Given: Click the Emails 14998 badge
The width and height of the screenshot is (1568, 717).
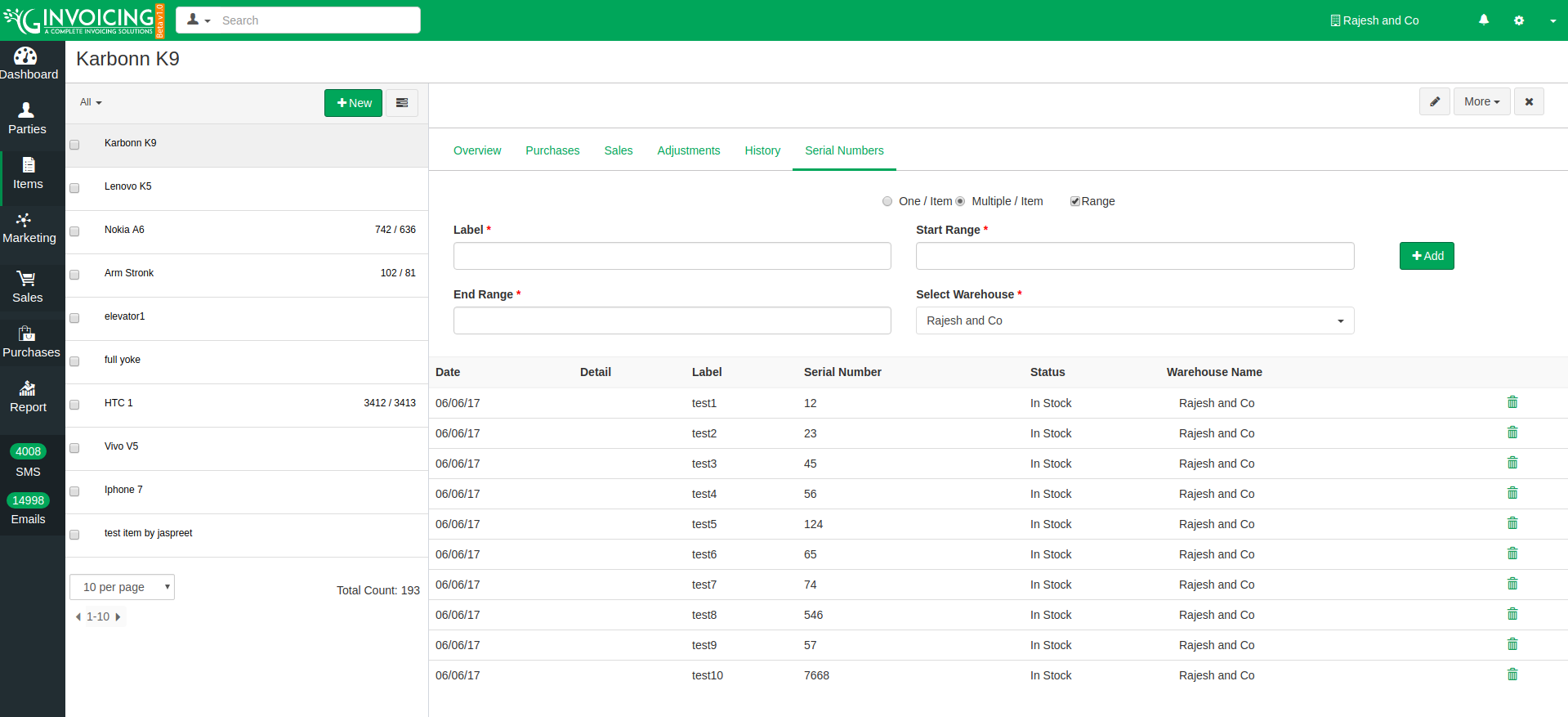Looking at the screenshot, I should [x=28, y=500].
